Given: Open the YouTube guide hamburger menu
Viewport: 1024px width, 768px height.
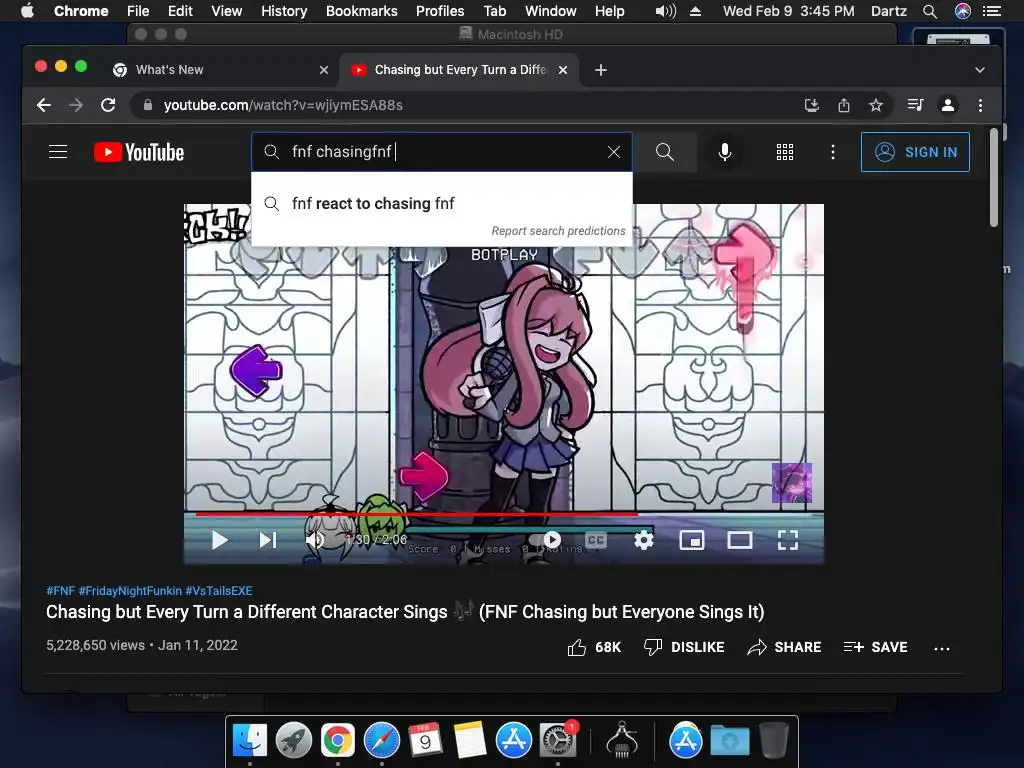Looking at the screenshot, I should click(58, 152).
